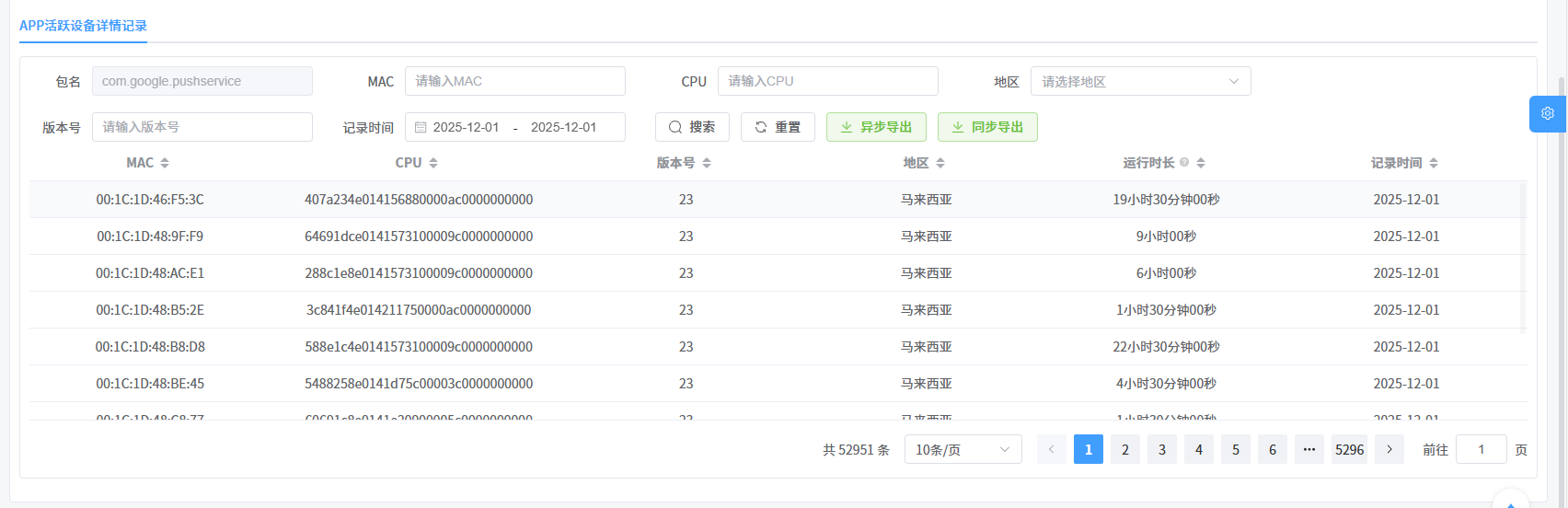Click CPU value 407a234e014156880000ac0000000000

click(x=419, y=200)
